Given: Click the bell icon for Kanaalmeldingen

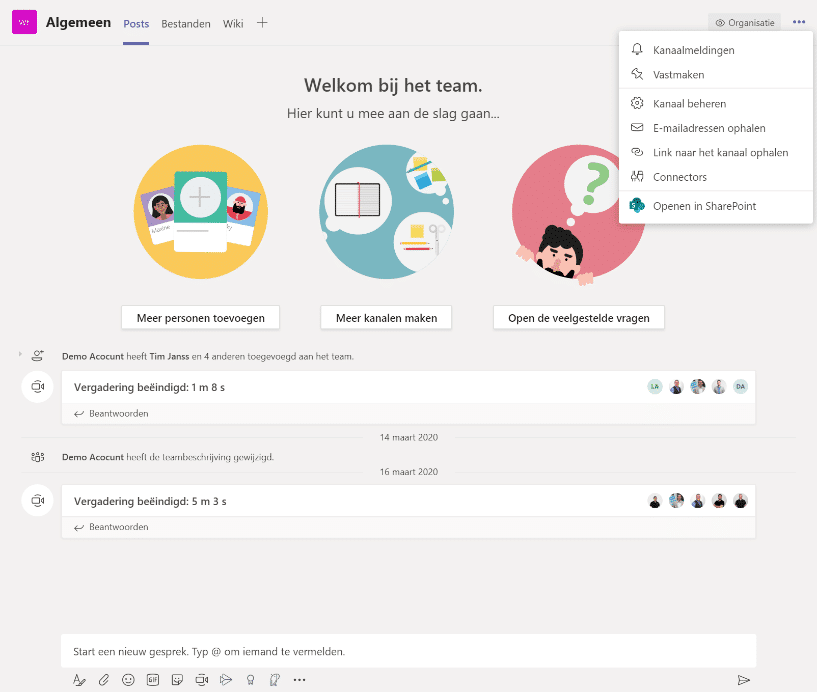Looking at the screenshot, I should coord(637,49).
